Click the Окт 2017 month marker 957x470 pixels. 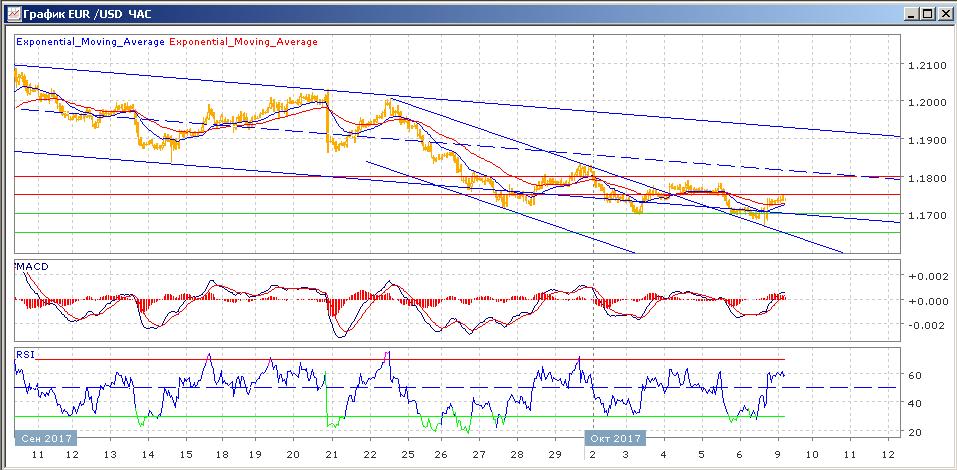pos(615,438)
